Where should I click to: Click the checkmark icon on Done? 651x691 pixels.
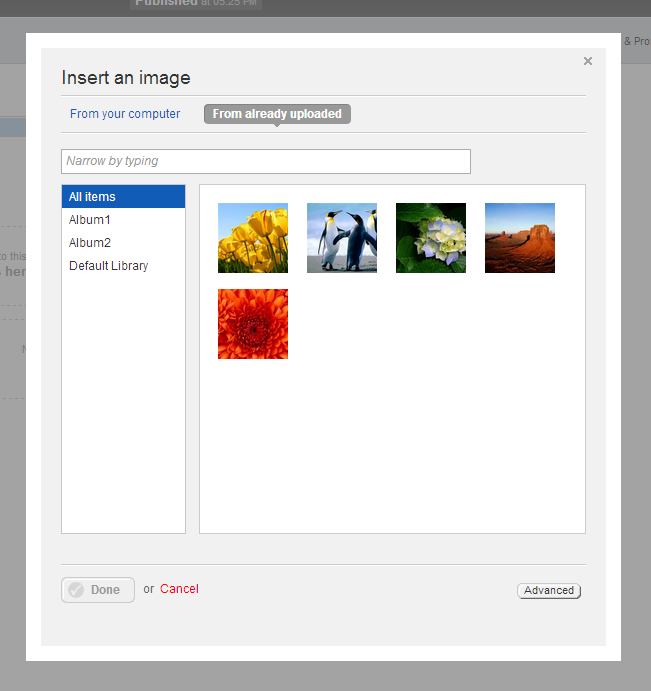(x=76, y=590)
